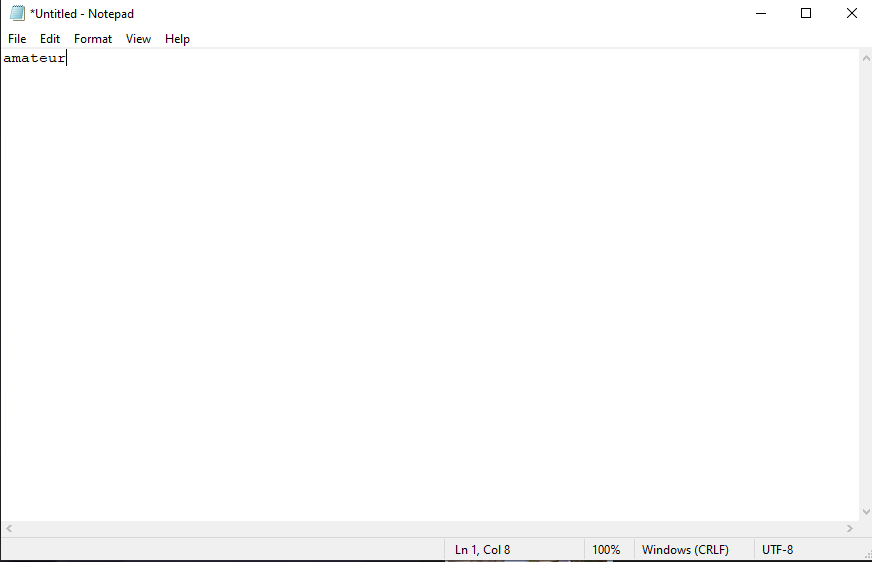Click the word amateur in the text
The width and height of the screenshot is (872, 562).
[34, 59]
